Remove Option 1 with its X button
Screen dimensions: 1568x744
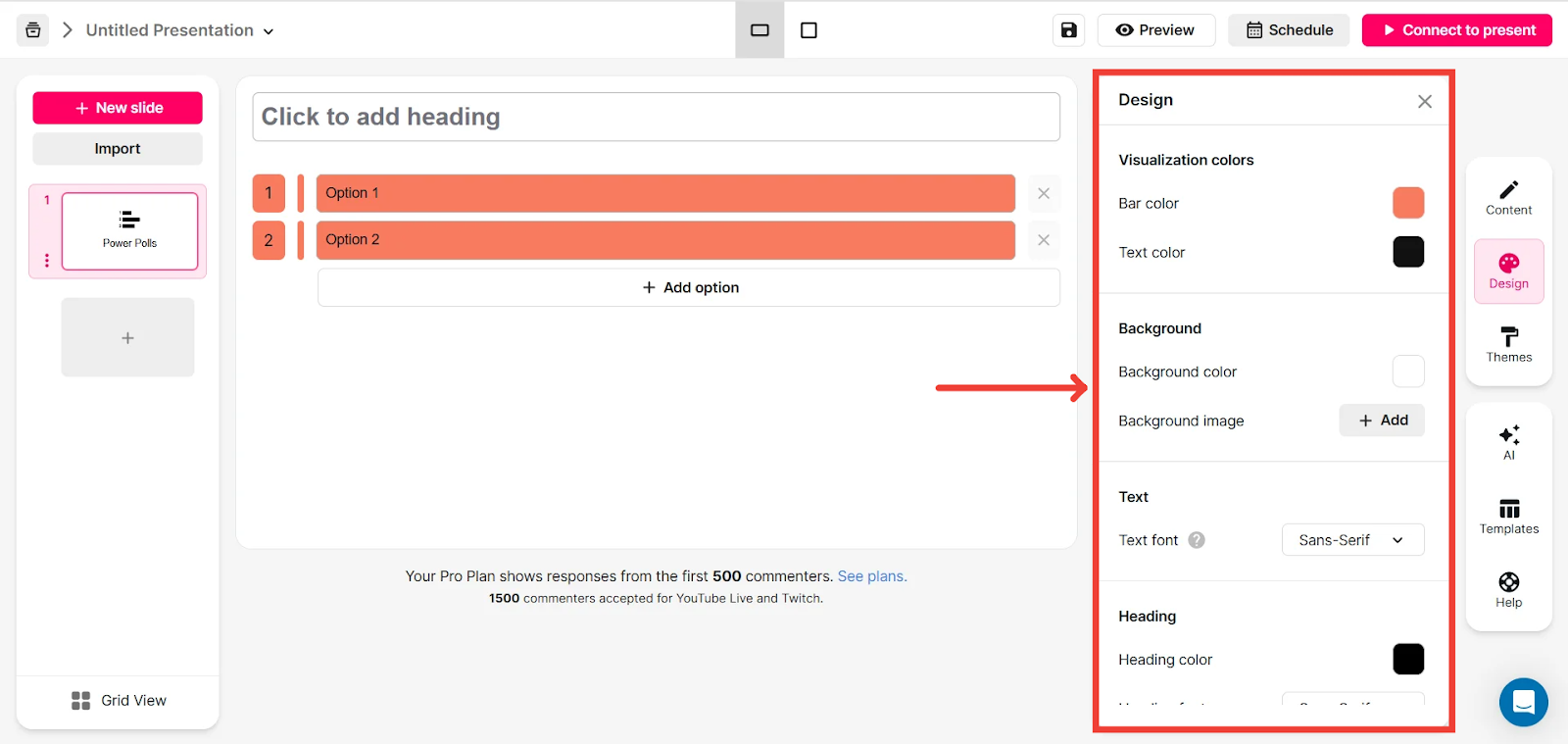coord(1044,193)
